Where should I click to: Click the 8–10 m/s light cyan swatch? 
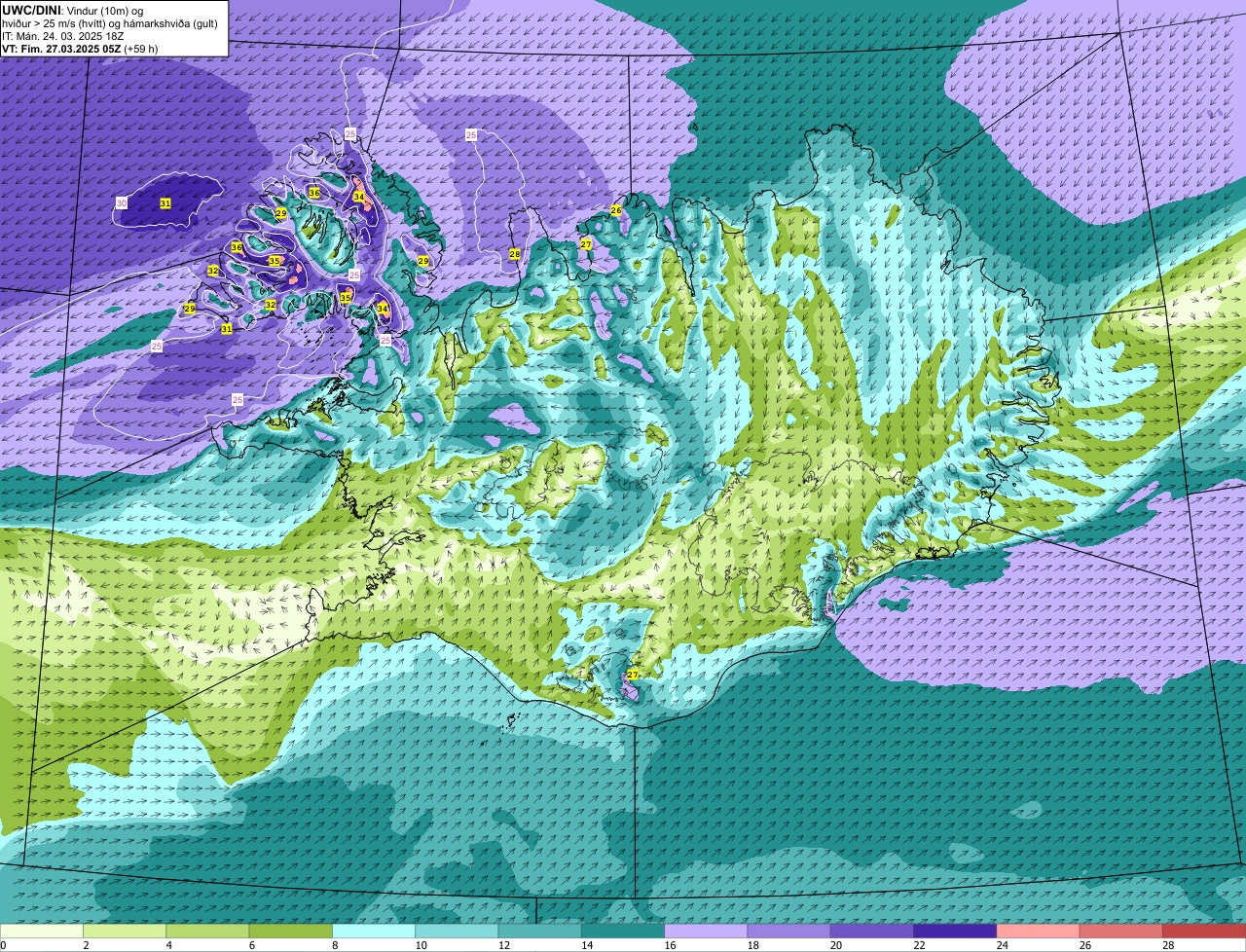click(x=374, y=931)
